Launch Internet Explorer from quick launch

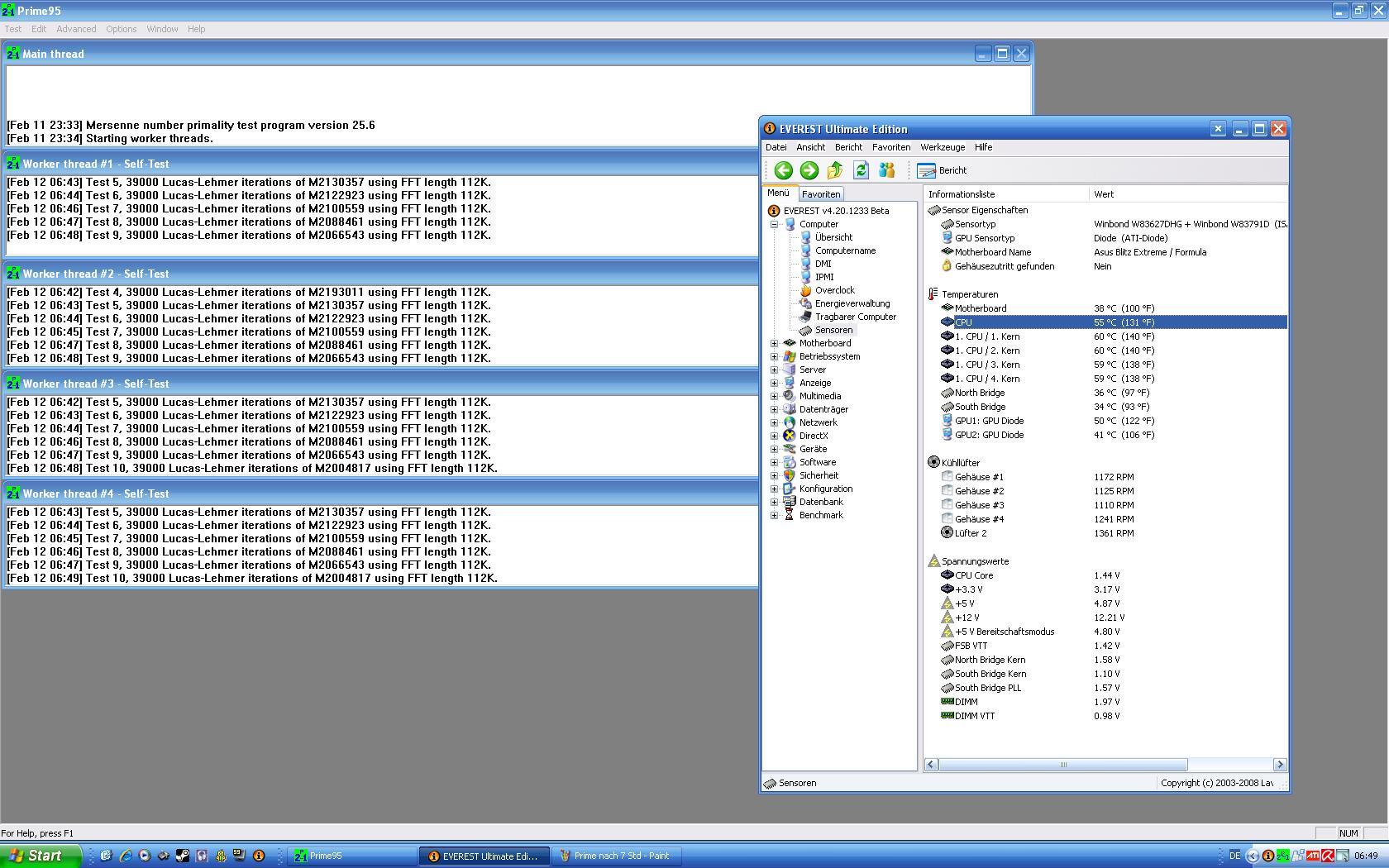coord(125,856)
